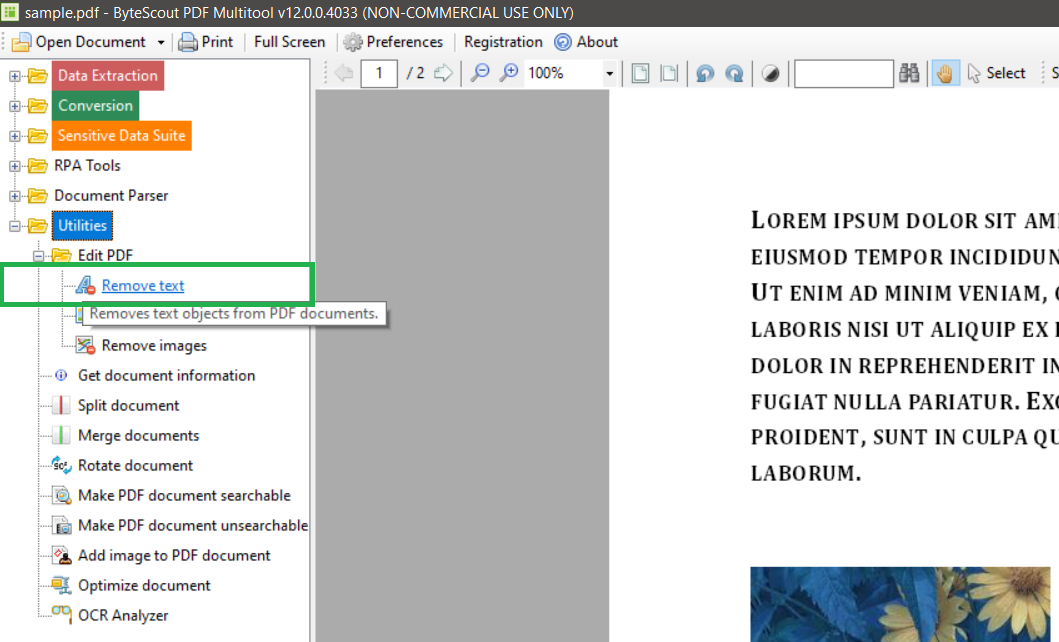Rotate page clockwise icon

point(734,73)
